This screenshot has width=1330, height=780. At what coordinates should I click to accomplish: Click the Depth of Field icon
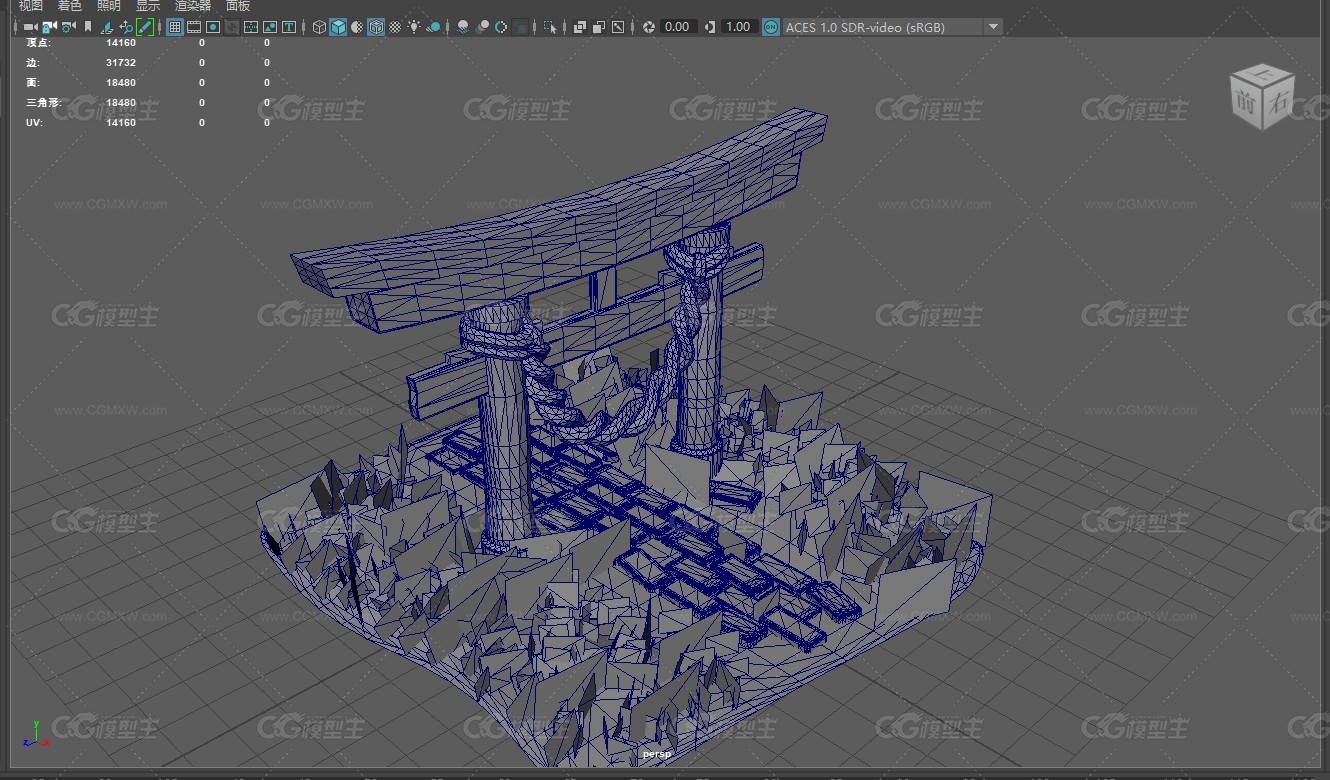(520, 27)
